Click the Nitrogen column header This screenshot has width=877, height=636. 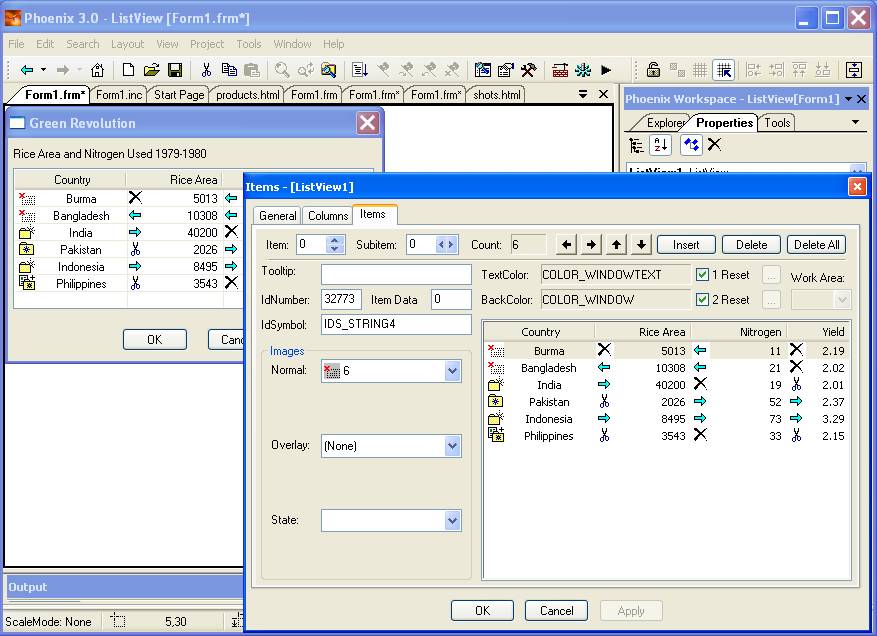point(738,332)
